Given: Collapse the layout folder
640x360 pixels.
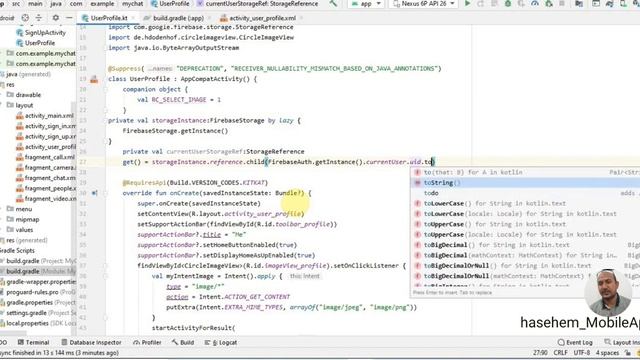Looking at the screenshot, I should tap(2, 105).
